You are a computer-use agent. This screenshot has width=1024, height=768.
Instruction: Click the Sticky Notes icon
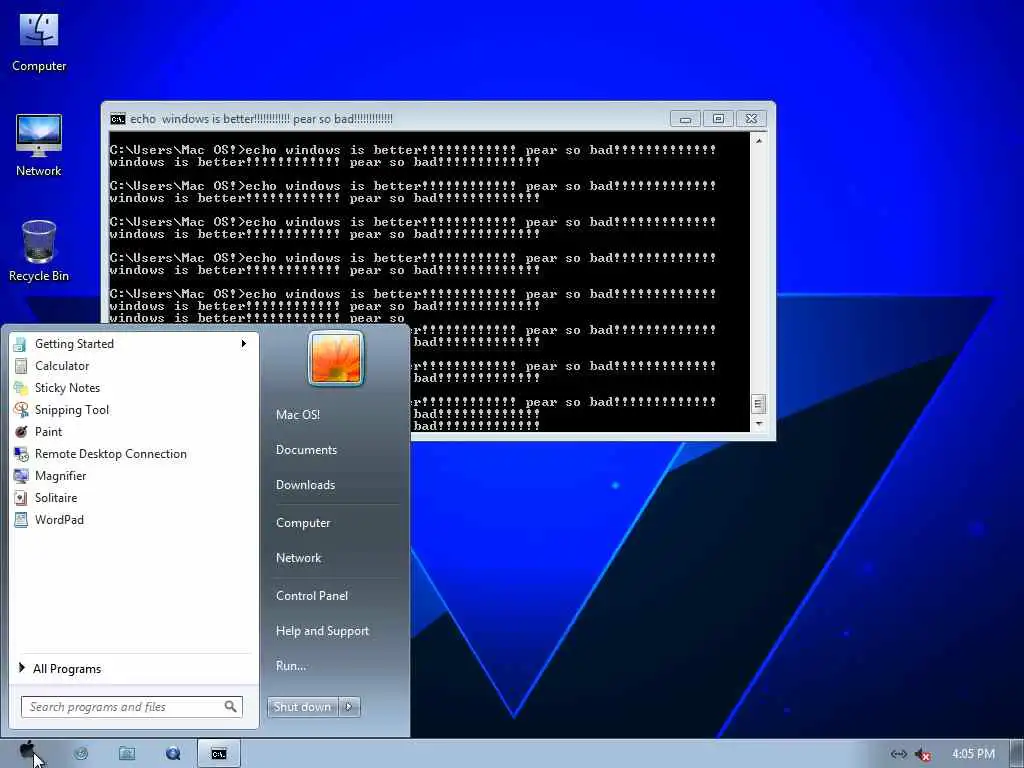[21, 388]
